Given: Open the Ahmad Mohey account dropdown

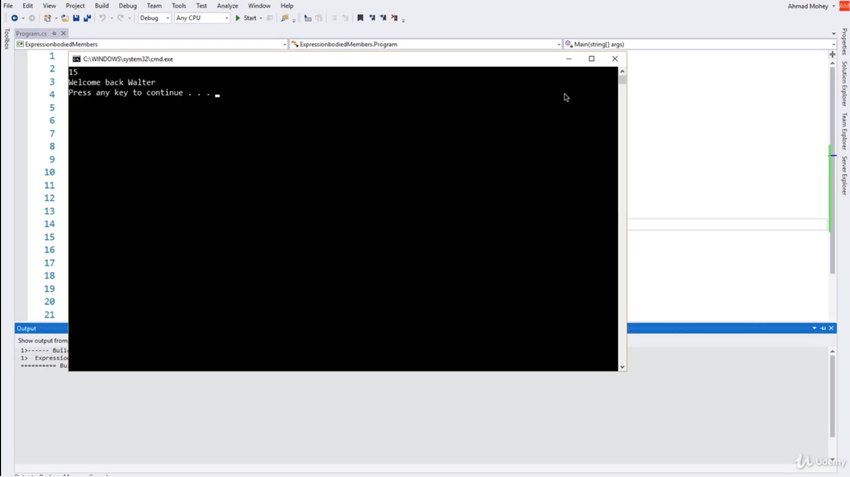Looking at the screenshot, I should point(812,6).
